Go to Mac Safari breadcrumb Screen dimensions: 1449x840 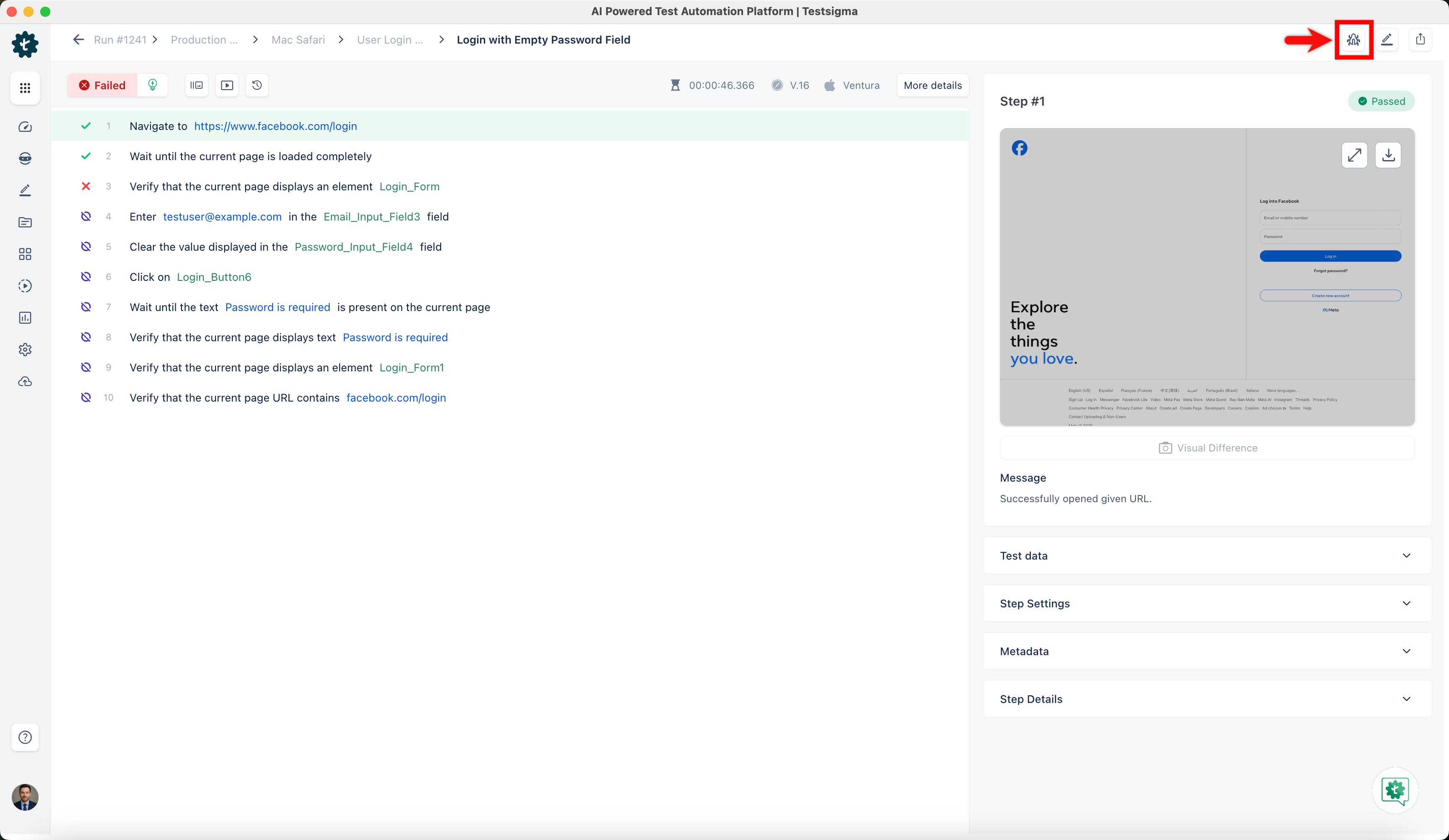click(x=298, y=40)
